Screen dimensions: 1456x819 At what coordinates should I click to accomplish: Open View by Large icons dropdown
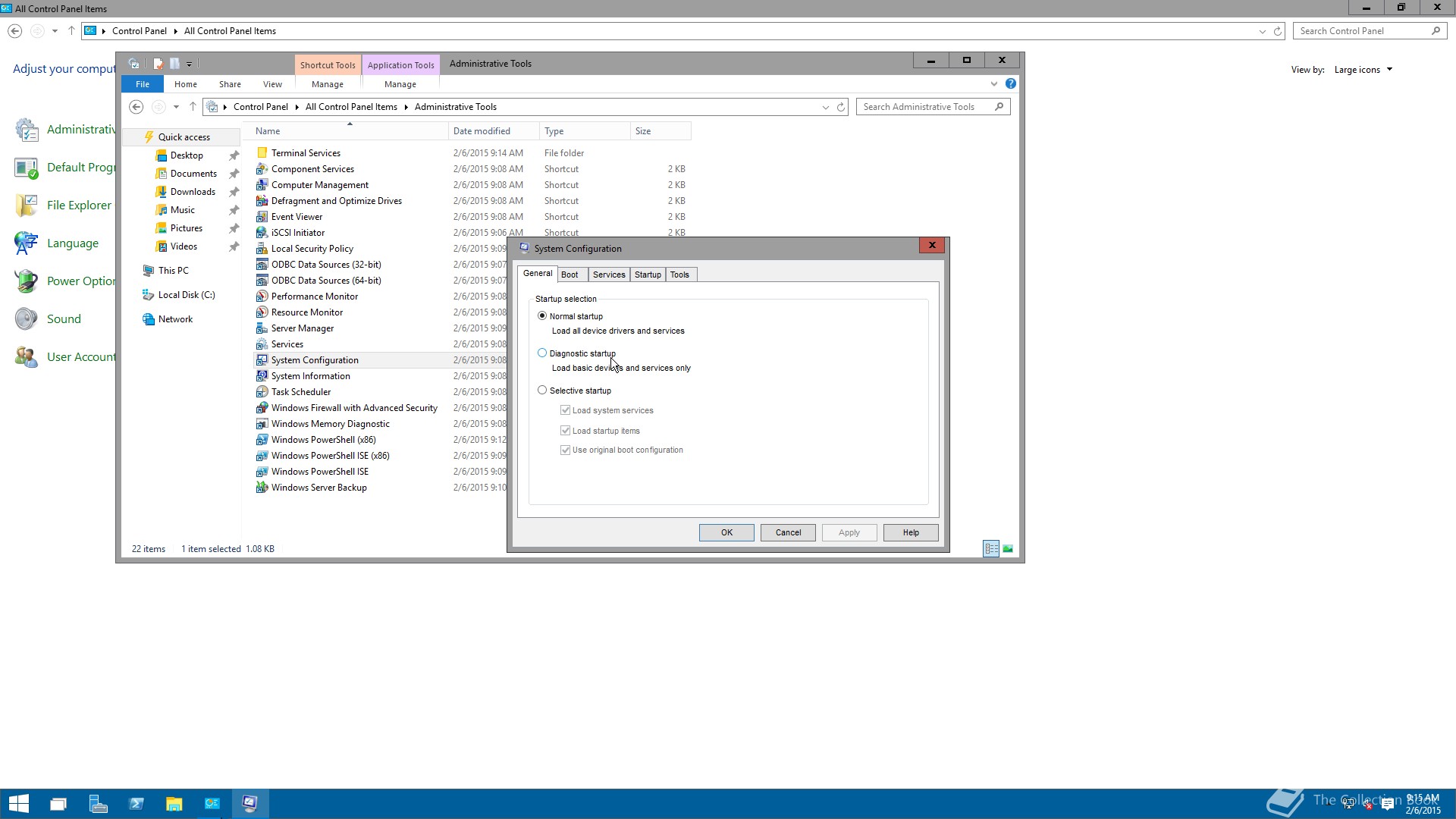(1363, 70)
